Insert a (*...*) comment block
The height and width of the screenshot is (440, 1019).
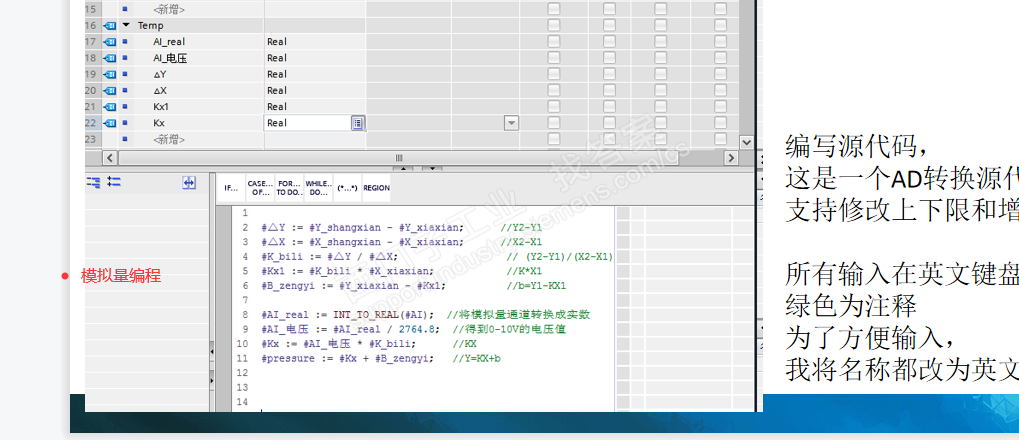coord(347,188)
